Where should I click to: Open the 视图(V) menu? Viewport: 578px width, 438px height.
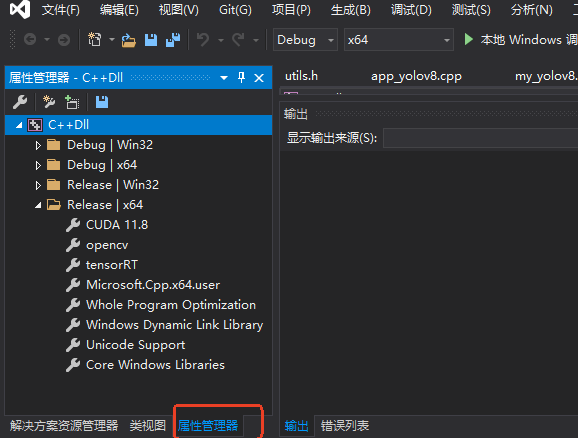pos(178,10)
